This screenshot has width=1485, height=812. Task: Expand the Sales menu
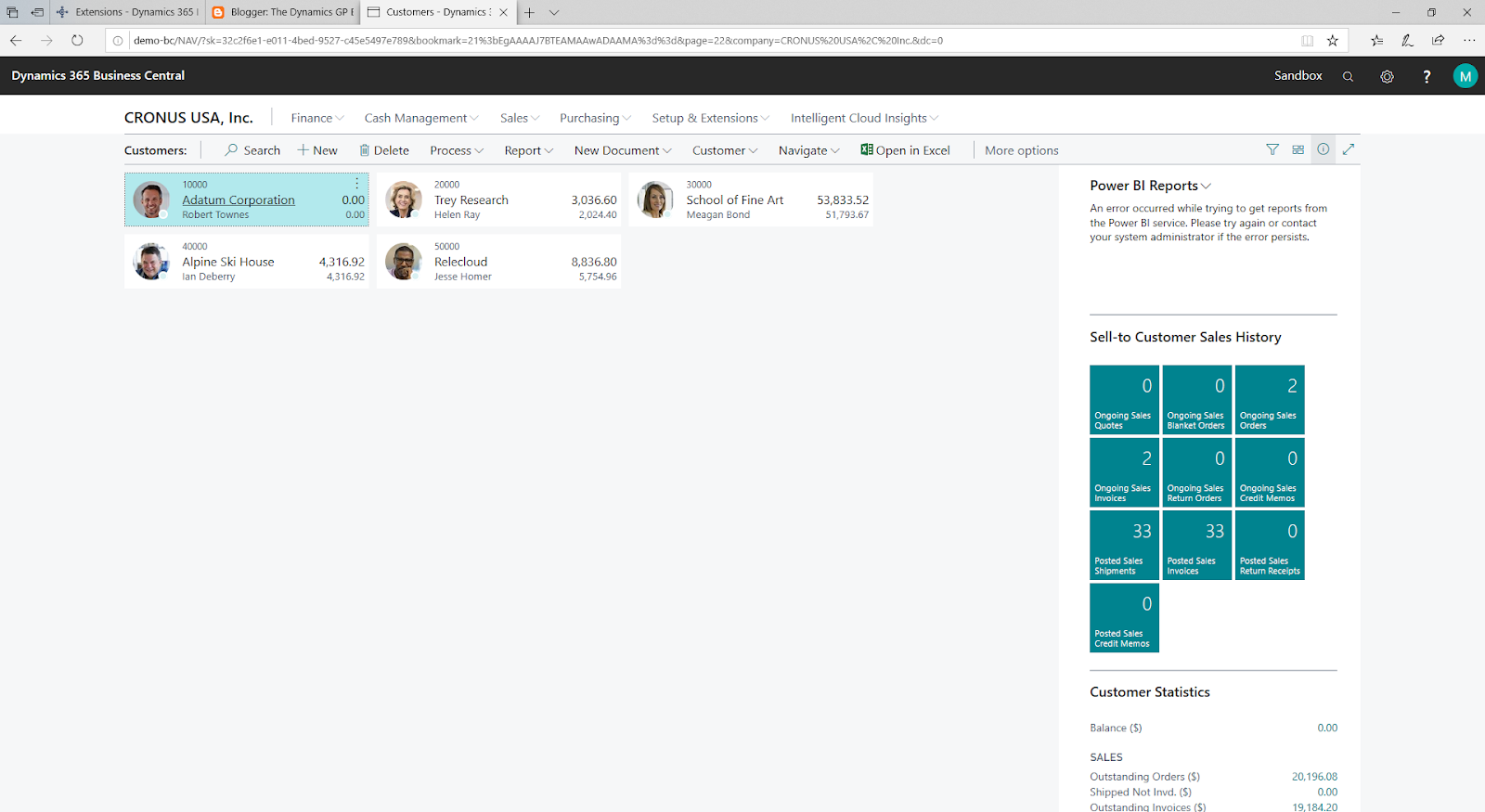click(520, 118)
